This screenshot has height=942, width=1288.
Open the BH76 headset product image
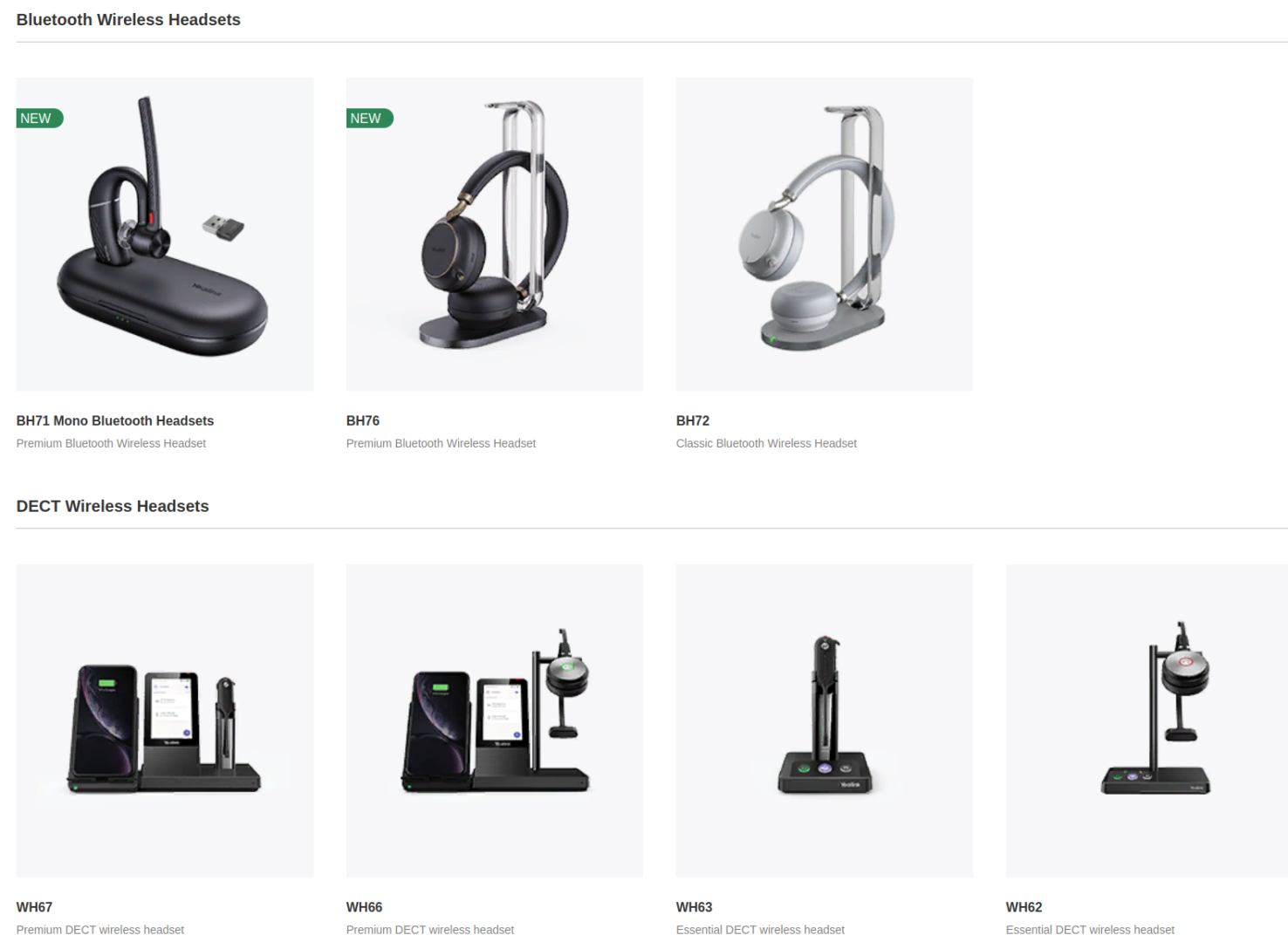click(495, 234)
